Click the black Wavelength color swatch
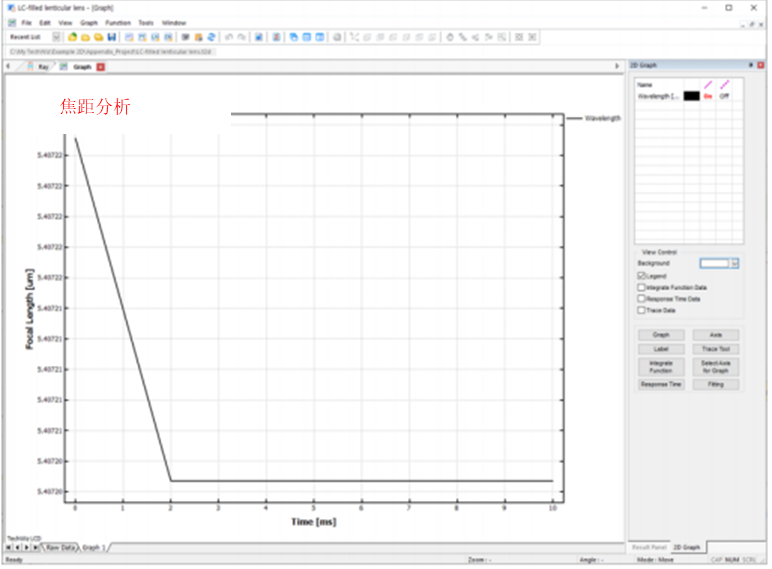Viewport: 772px width, 569px height. (x=691, y=96)
